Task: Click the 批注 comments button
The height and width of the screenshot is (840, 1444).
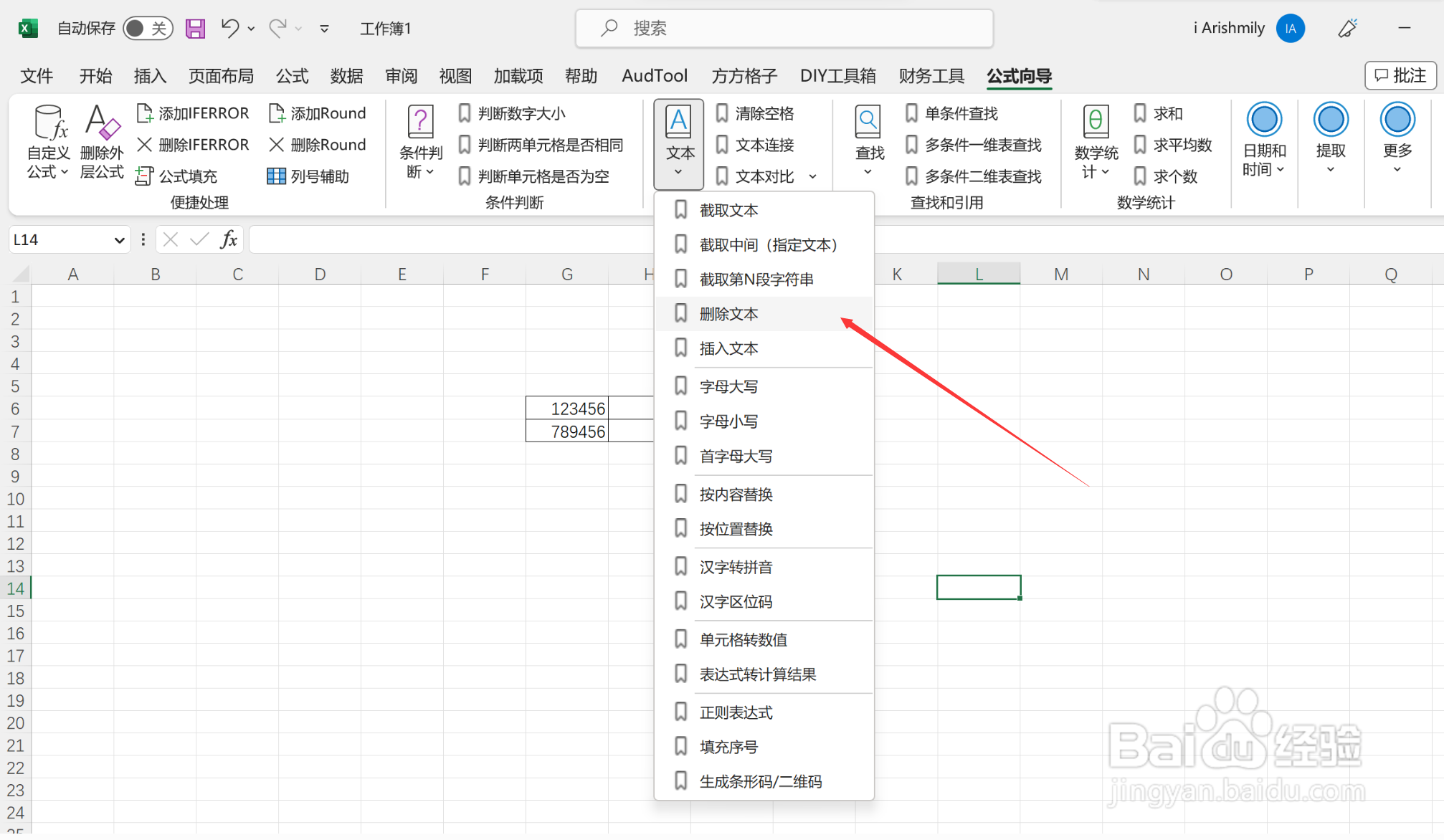Action: [x=1400, y=75]
